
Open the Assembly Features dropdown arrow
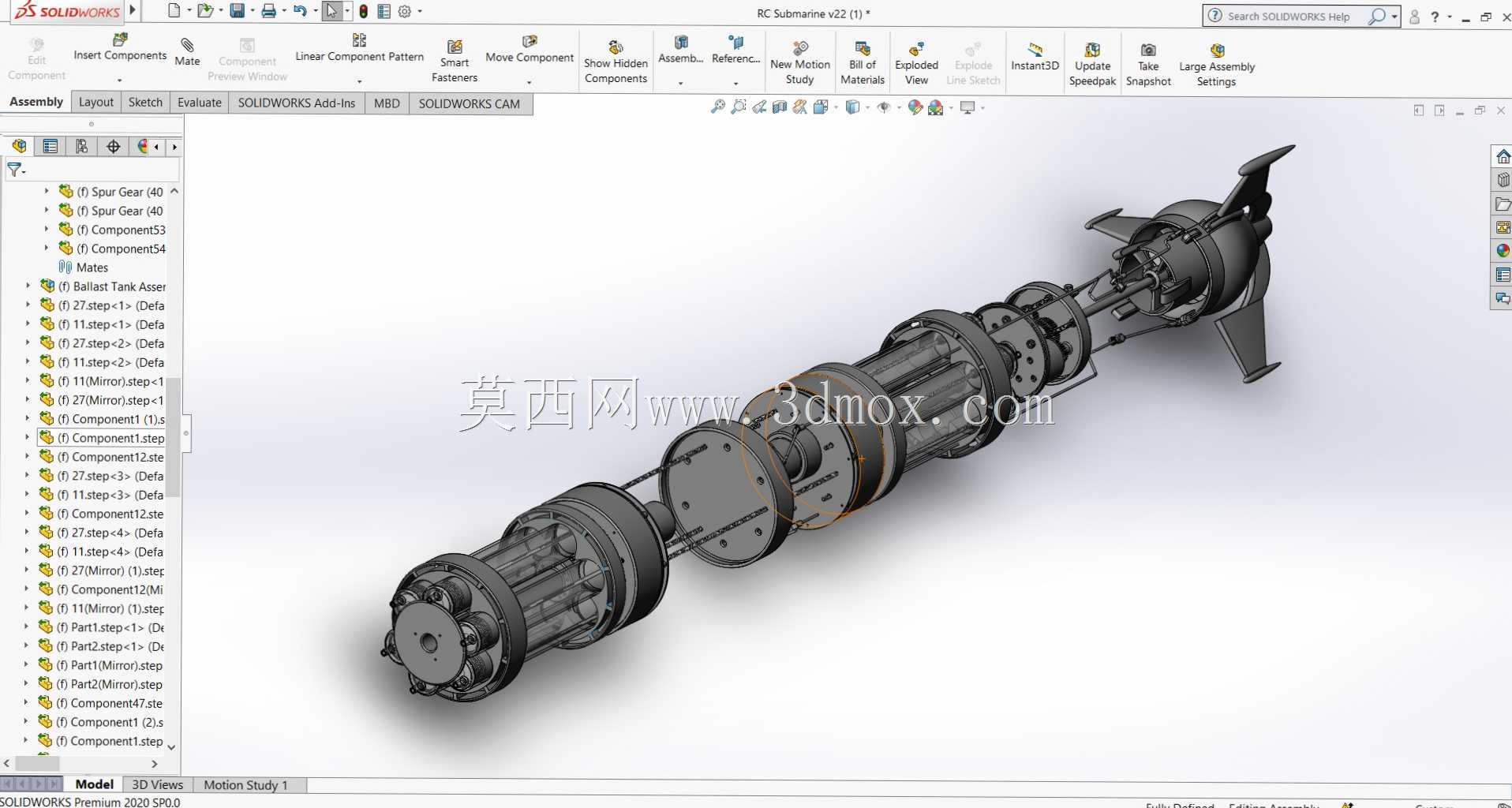coord(680,83)
